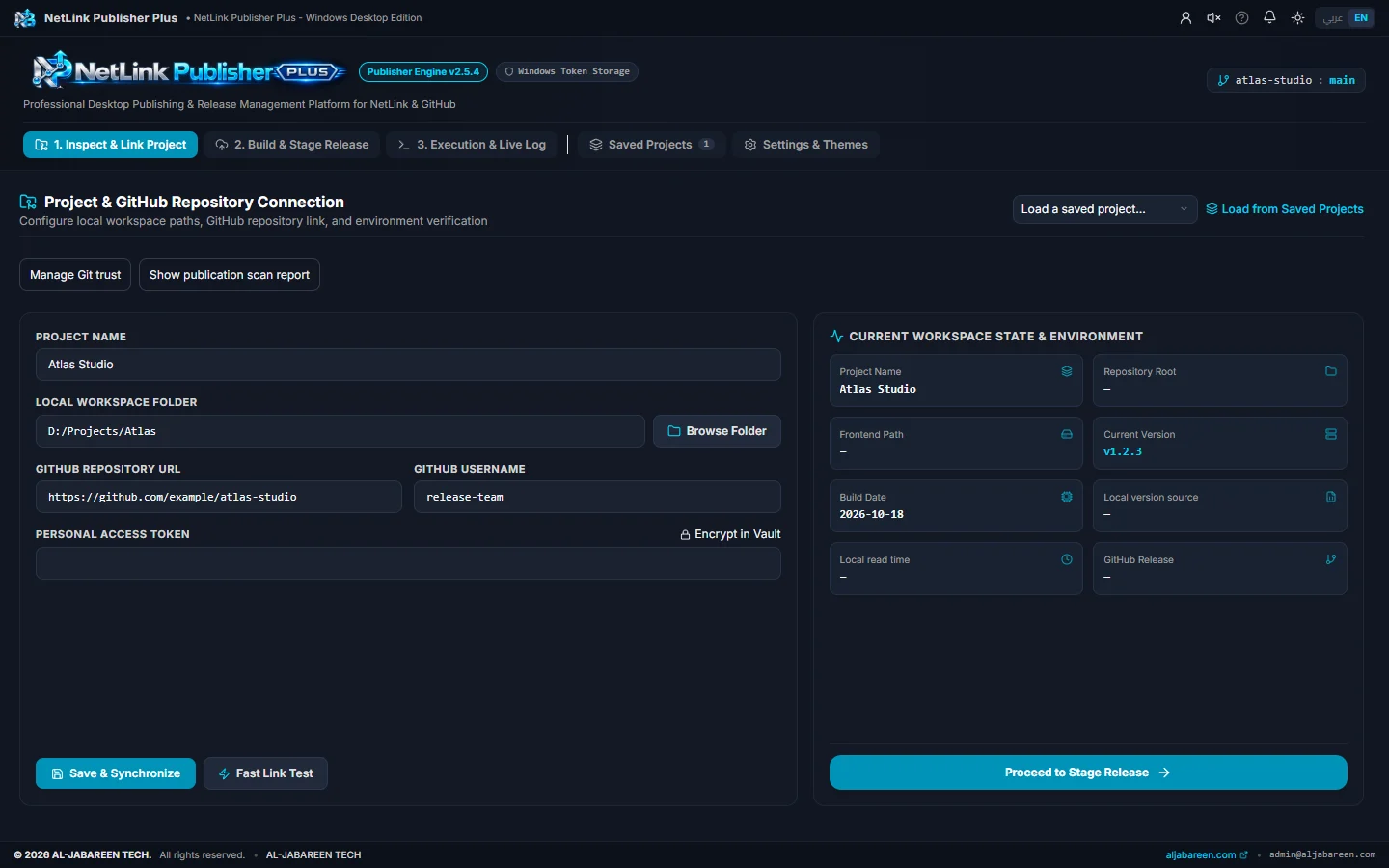Click Save & Synchronize
This screenshot has width=1389, height=868.
coord(116,773)
